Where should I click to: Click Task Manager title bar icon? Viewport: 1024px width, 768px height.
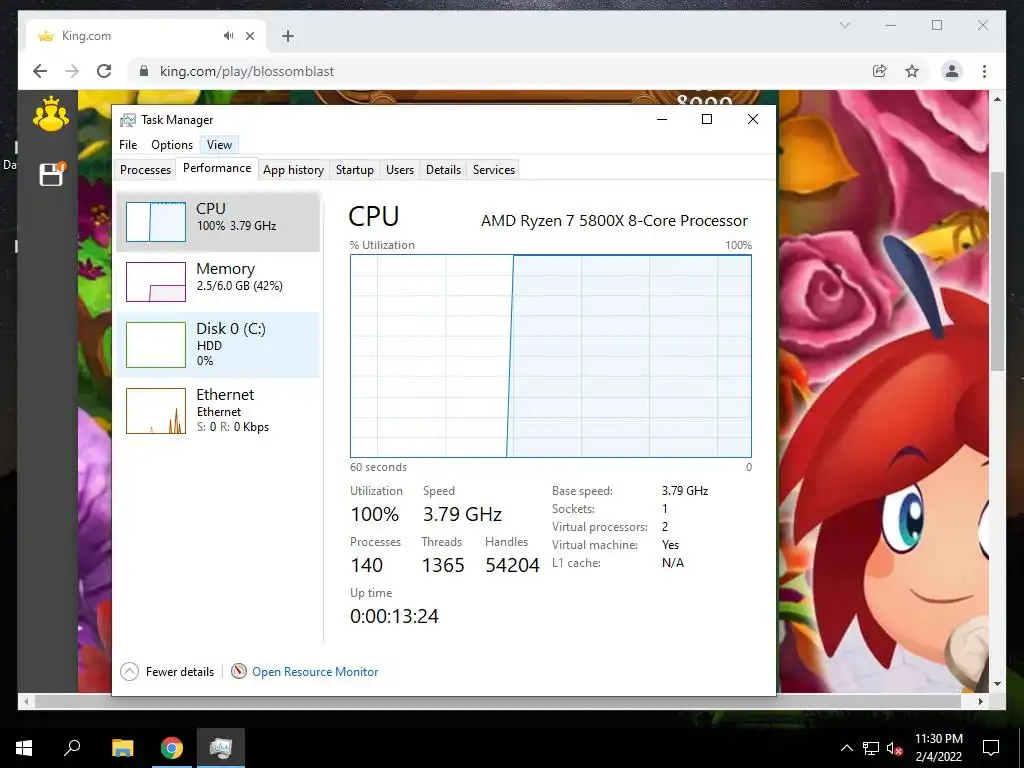click(128, 120)
